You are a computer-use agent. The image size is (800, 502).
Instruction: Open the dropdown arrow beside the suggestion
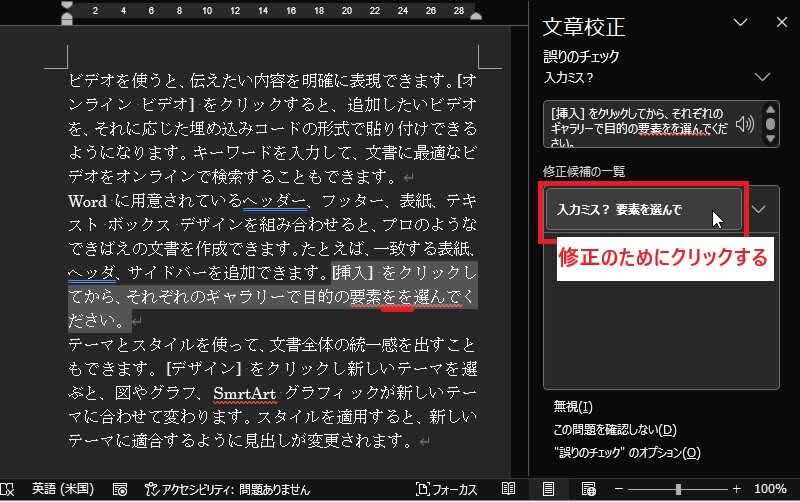(760, 210)
